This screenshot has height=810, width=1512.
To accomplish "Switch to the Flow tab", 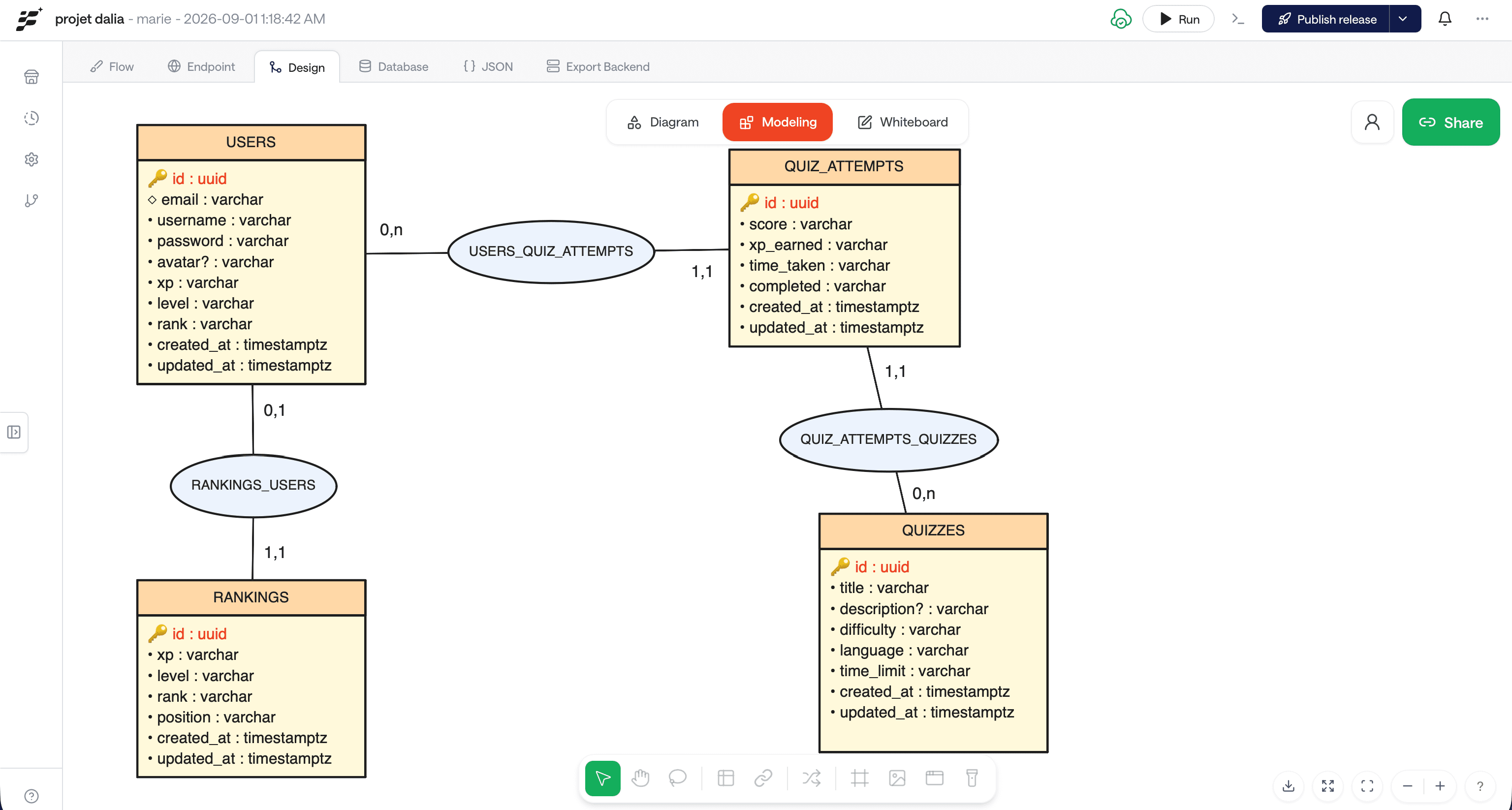I will [112, 66].
